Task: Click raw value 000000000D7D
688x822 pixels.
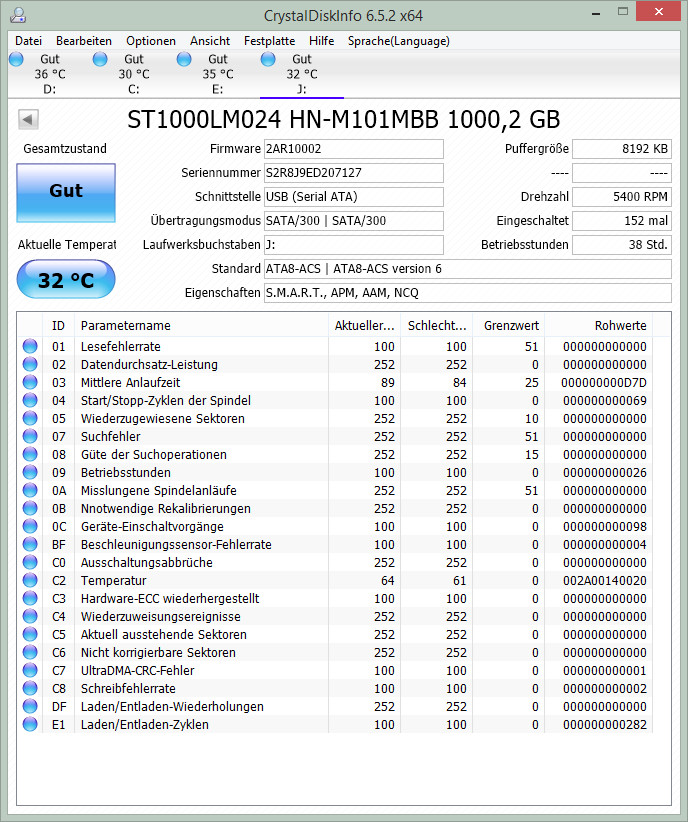Action: tap(604, 383)
